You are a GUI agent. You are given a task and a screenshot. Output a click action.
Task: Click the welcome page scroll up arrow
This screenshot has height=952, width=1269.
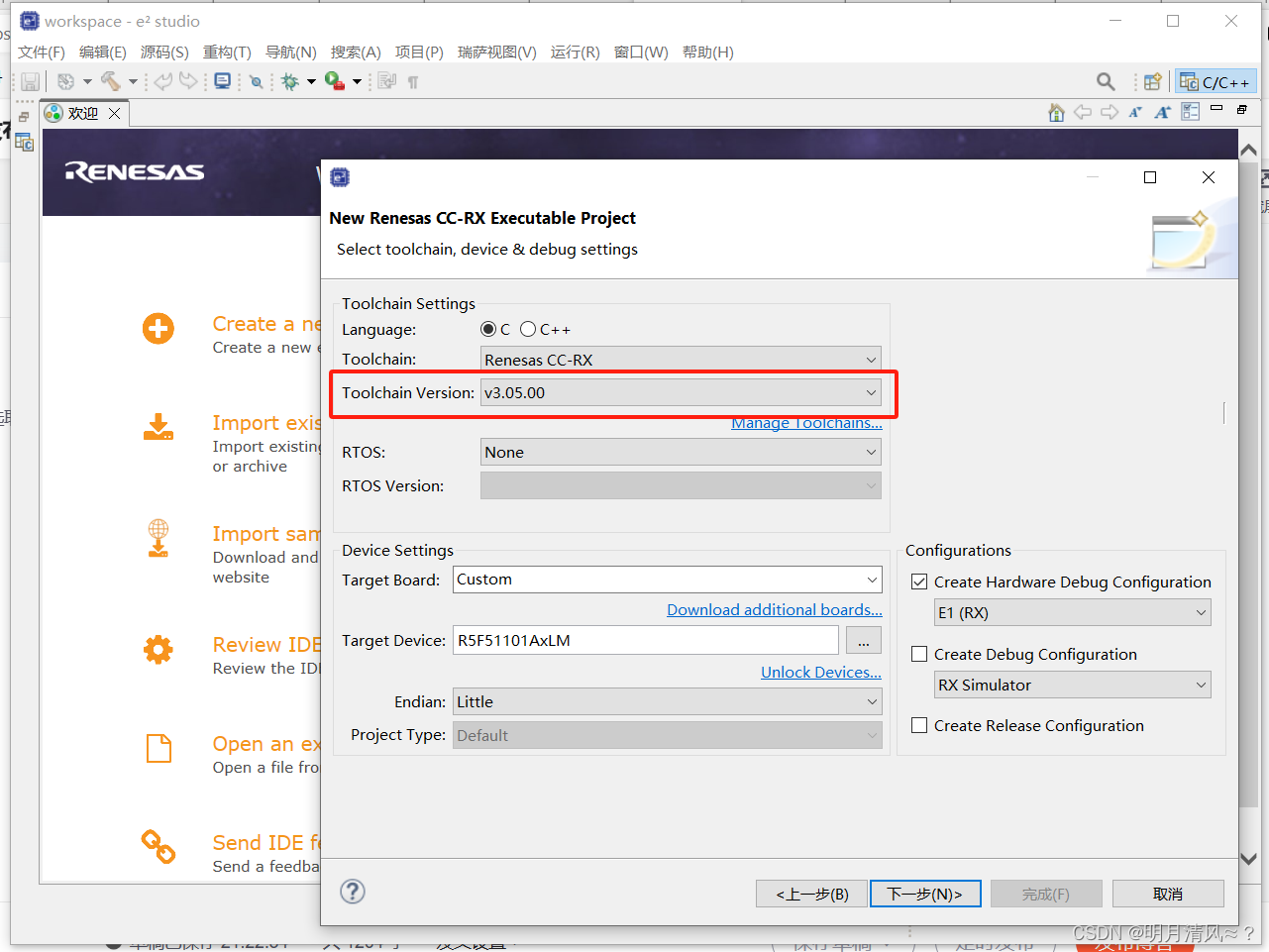click(x=1248, y=150)
